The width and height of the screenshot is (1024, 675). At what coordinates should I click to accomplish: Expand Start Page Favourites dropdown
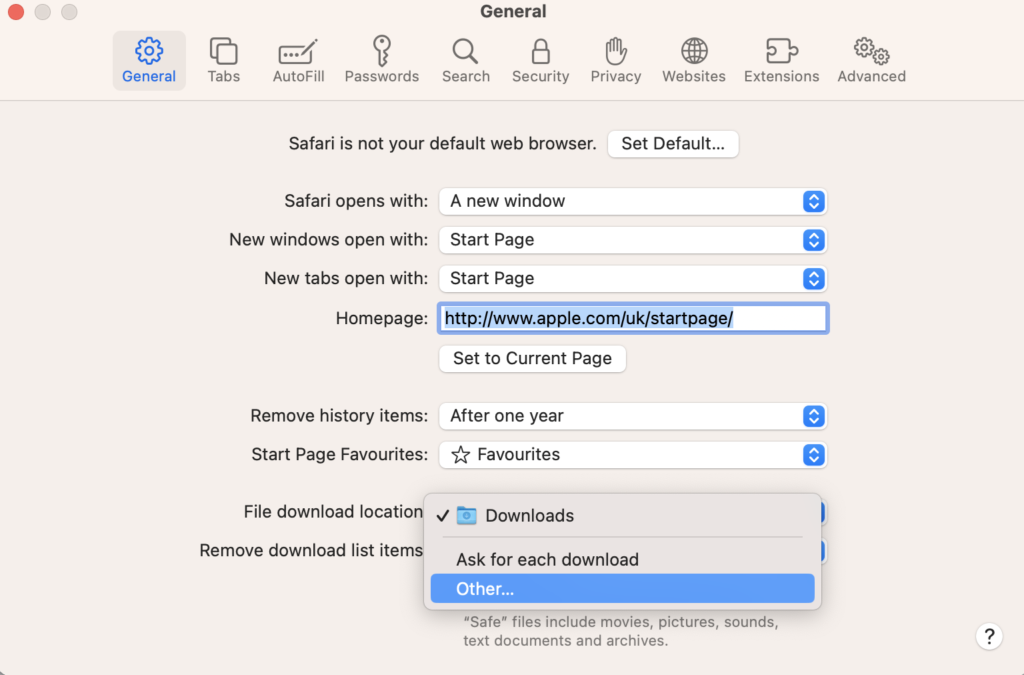(632, 454)
